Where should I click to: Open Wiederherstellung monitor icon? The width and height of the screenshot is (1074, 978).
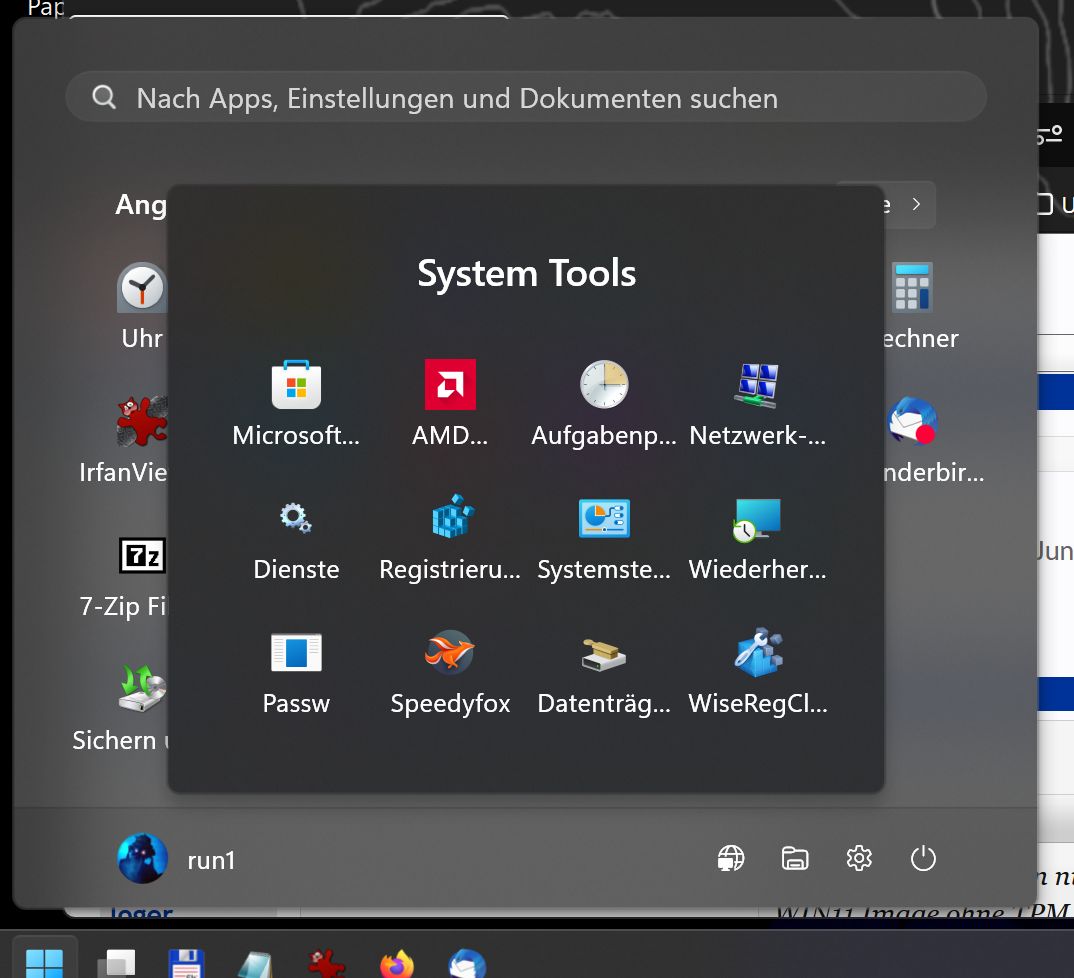click(x=756, y=521)
